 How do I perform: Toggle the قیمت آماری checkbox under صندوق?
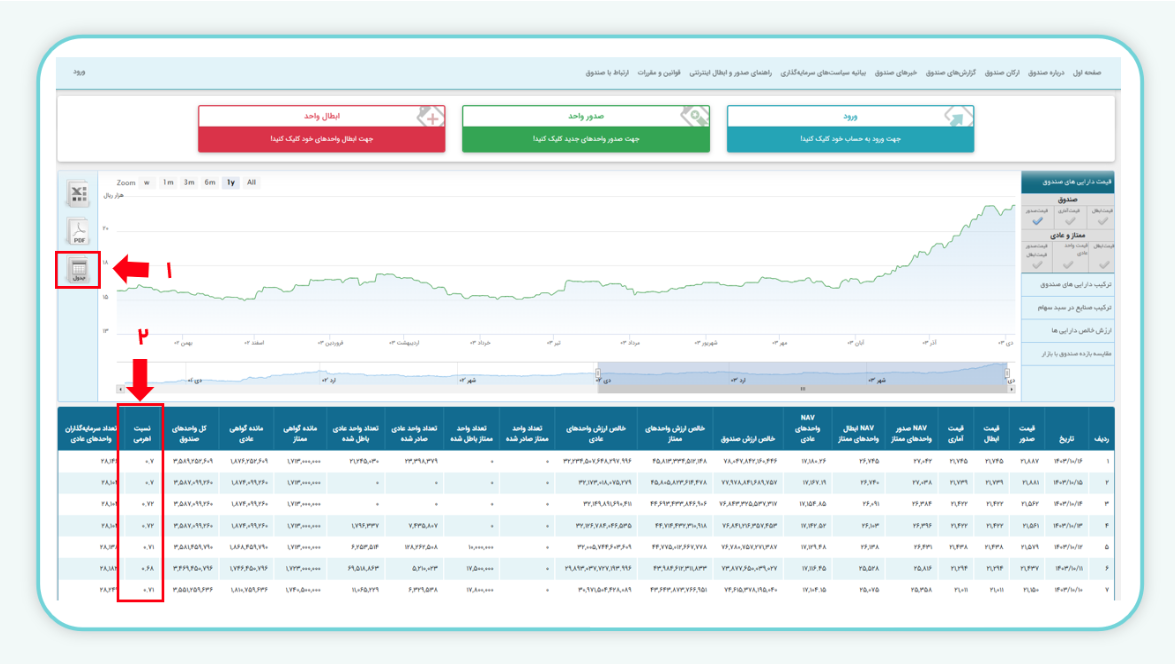click(1070, 217)
